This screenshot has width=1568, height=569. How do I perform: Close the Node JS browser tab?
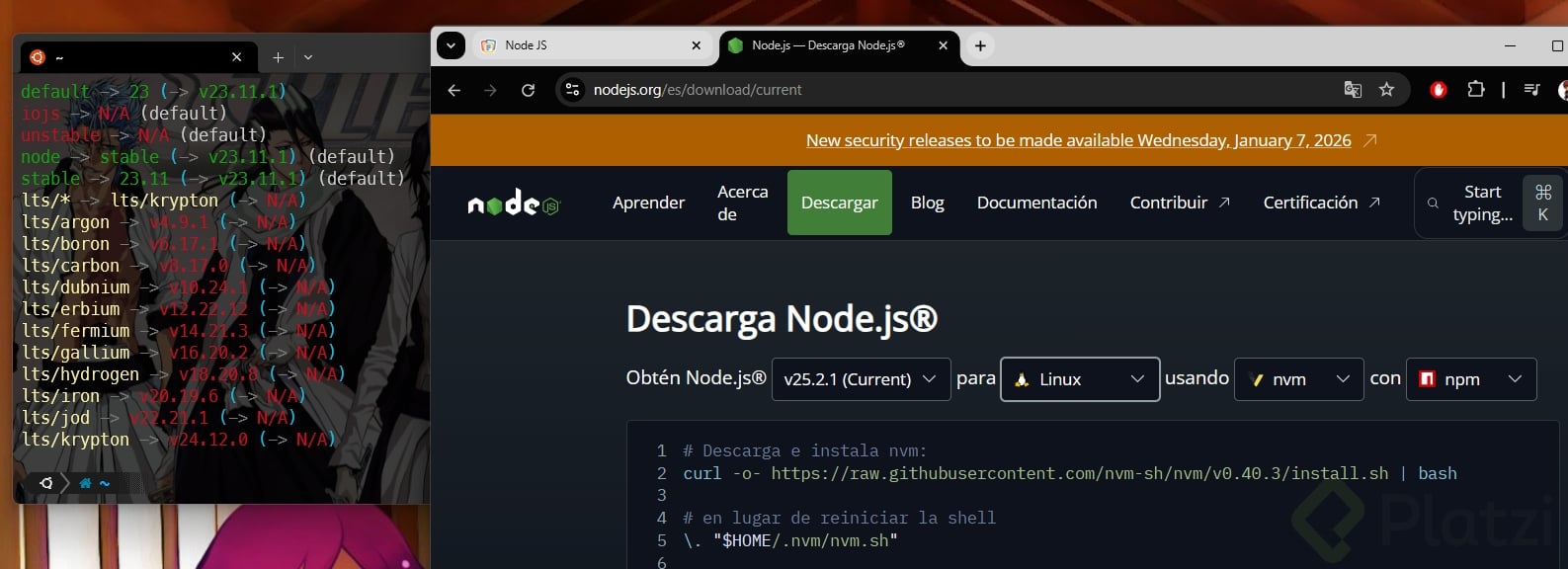[696, 45]
